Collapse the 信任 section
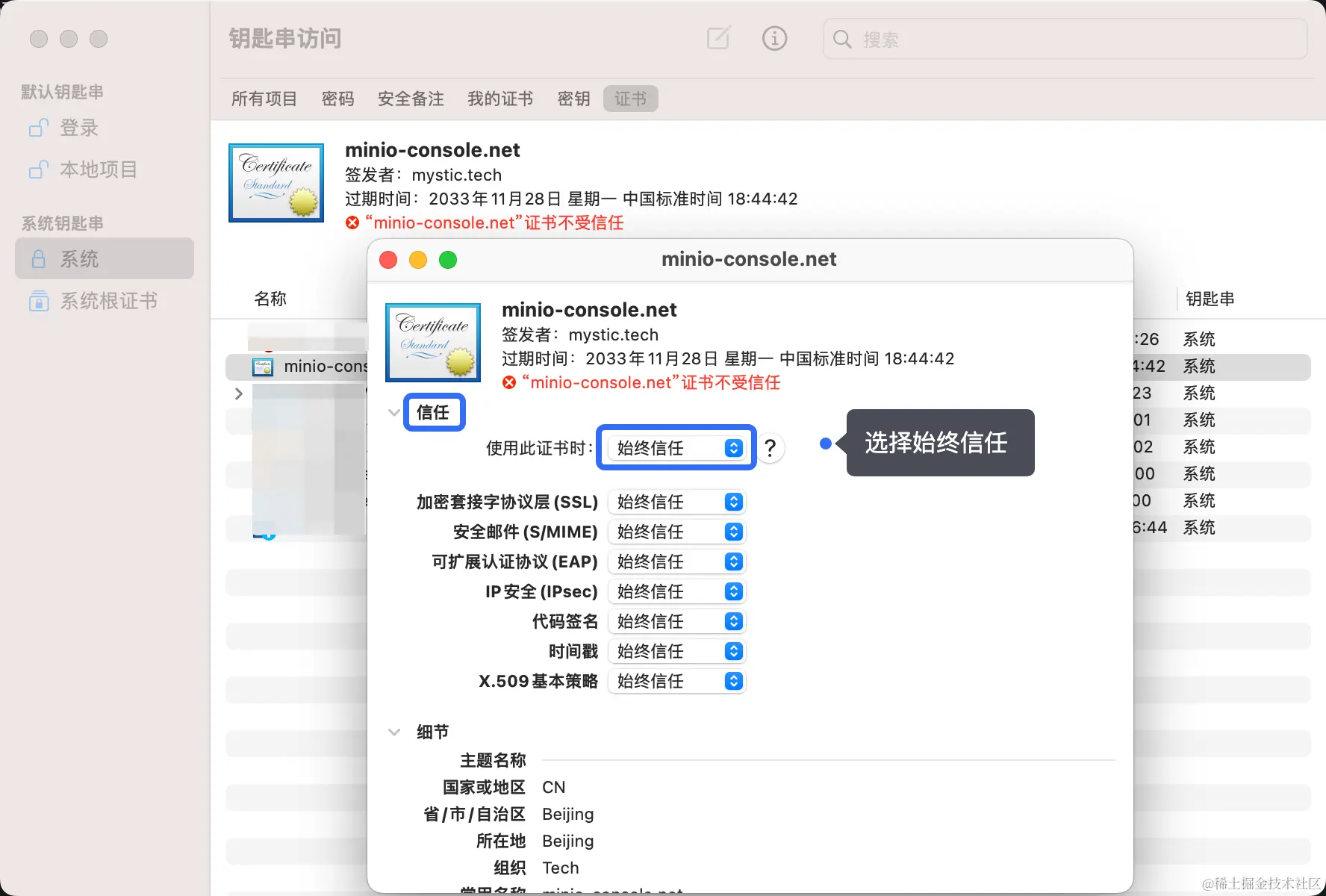Screen dimensions: 1326x896 [x=394, y=412]
